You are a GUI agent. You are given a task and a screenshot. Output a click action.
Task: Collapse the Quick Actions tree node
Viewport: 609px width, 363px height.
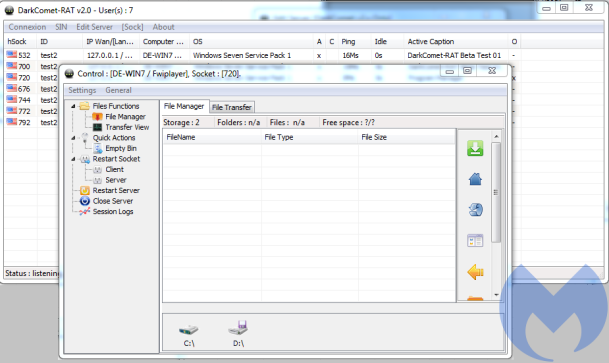click(x=73, y=138)
